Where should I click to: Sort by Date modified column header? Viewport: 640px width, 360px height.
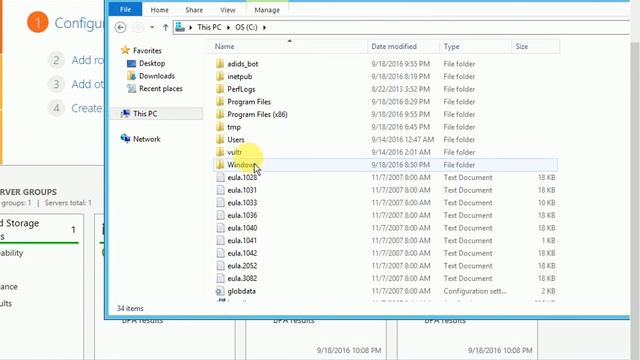[403, 47]
